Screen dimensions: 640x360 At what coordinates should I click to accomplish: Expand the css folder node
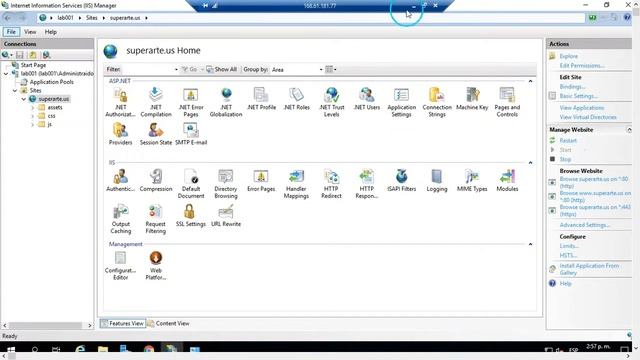tap(33, 116)
